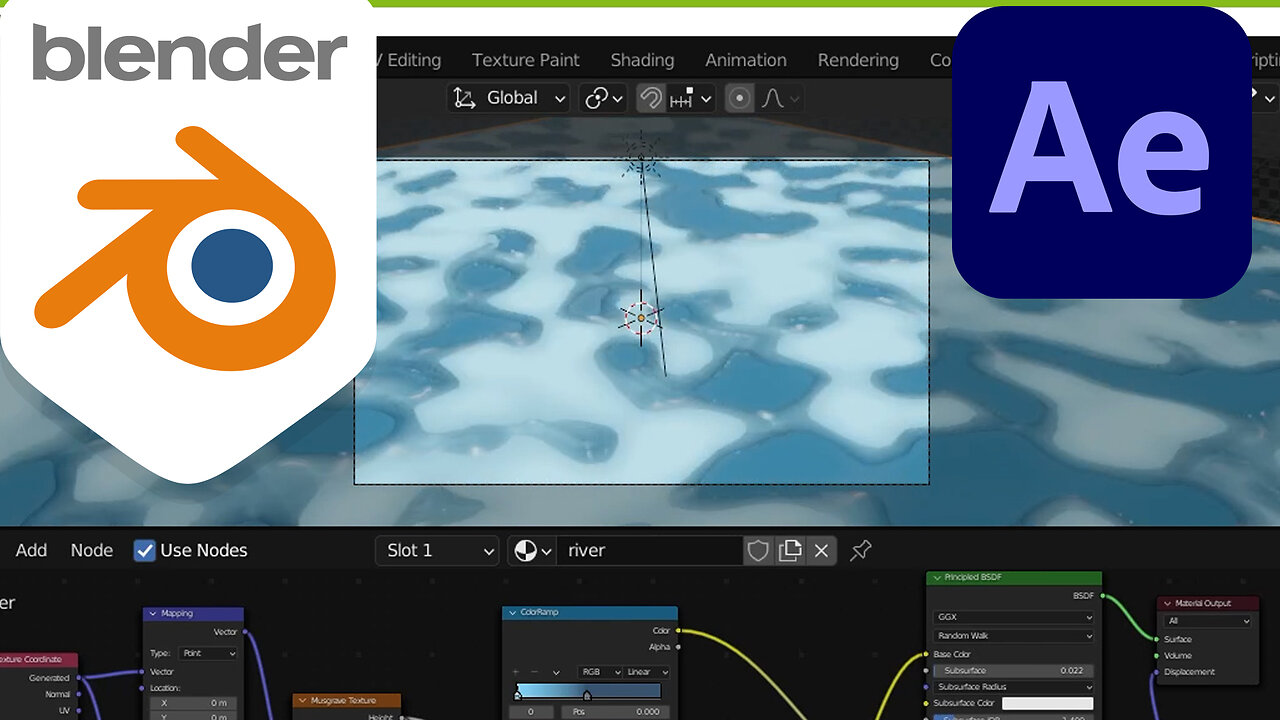
Task: Switch to the Rendering workspace tab
Action: 858,60
